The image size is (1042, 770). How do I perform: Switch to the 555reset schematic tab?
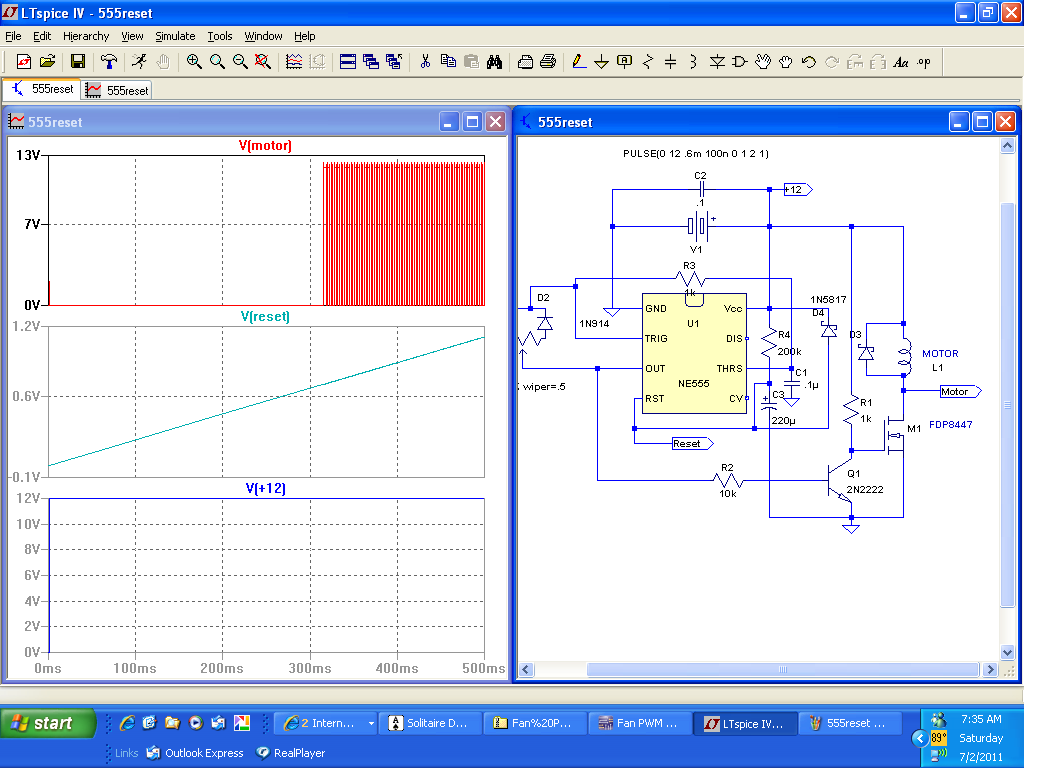[x=42, y=88]
